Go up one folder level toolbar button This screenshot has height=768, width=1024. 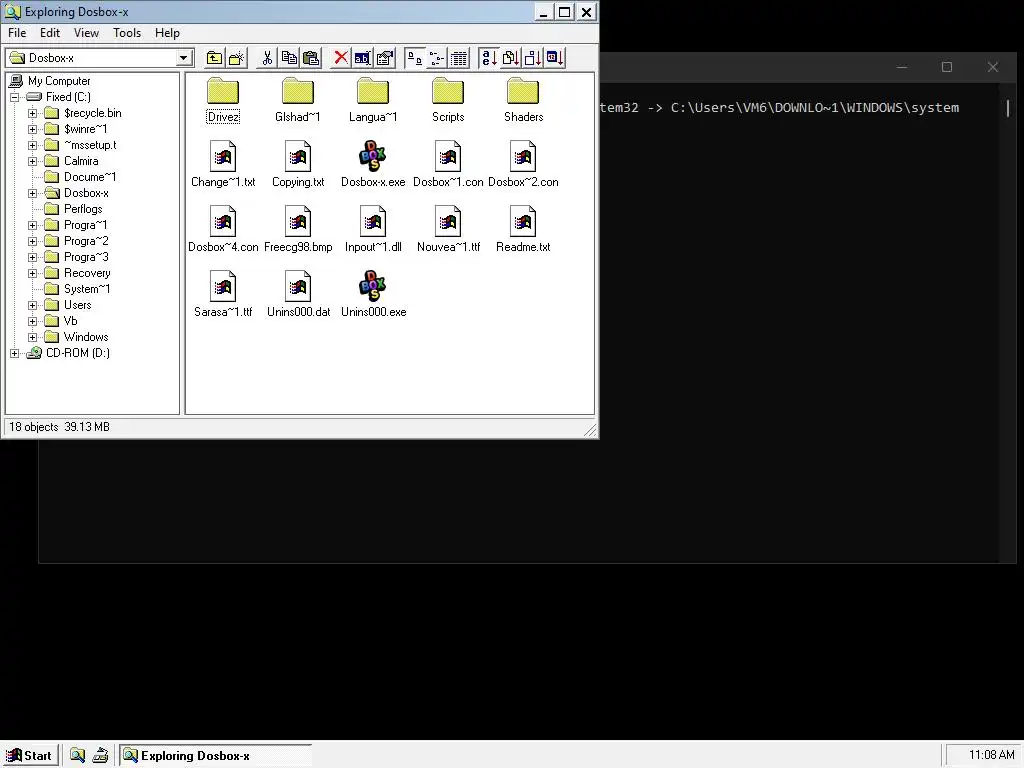[214, 58]
